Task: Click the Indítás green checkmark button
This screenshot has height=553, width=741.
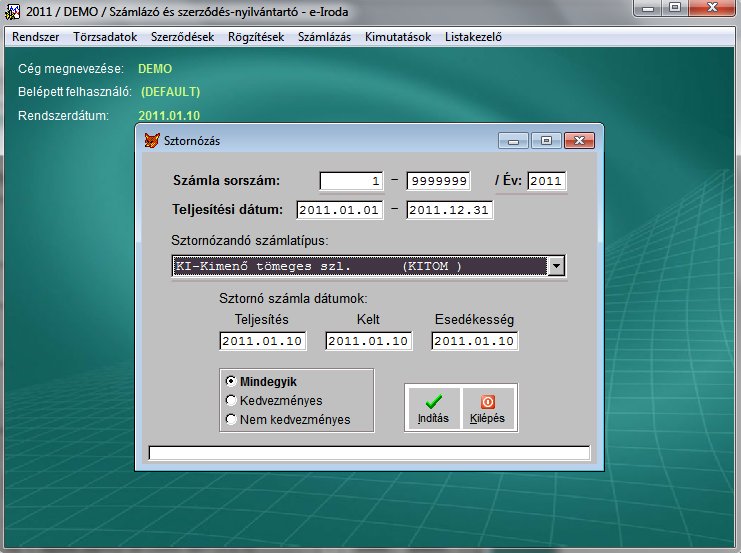Action: 433,408
